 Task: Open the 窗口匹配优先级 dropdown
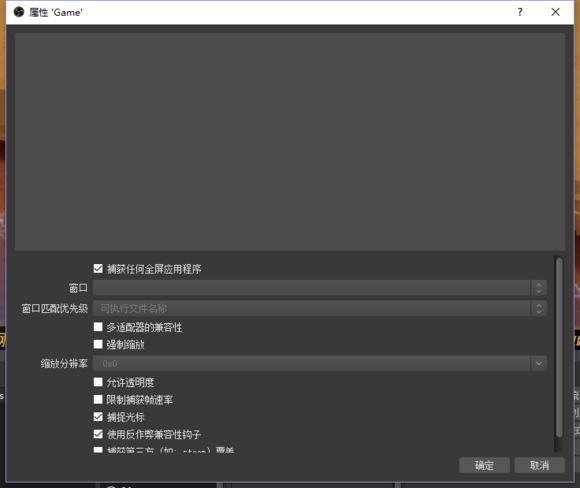click(x=320, y=308)
